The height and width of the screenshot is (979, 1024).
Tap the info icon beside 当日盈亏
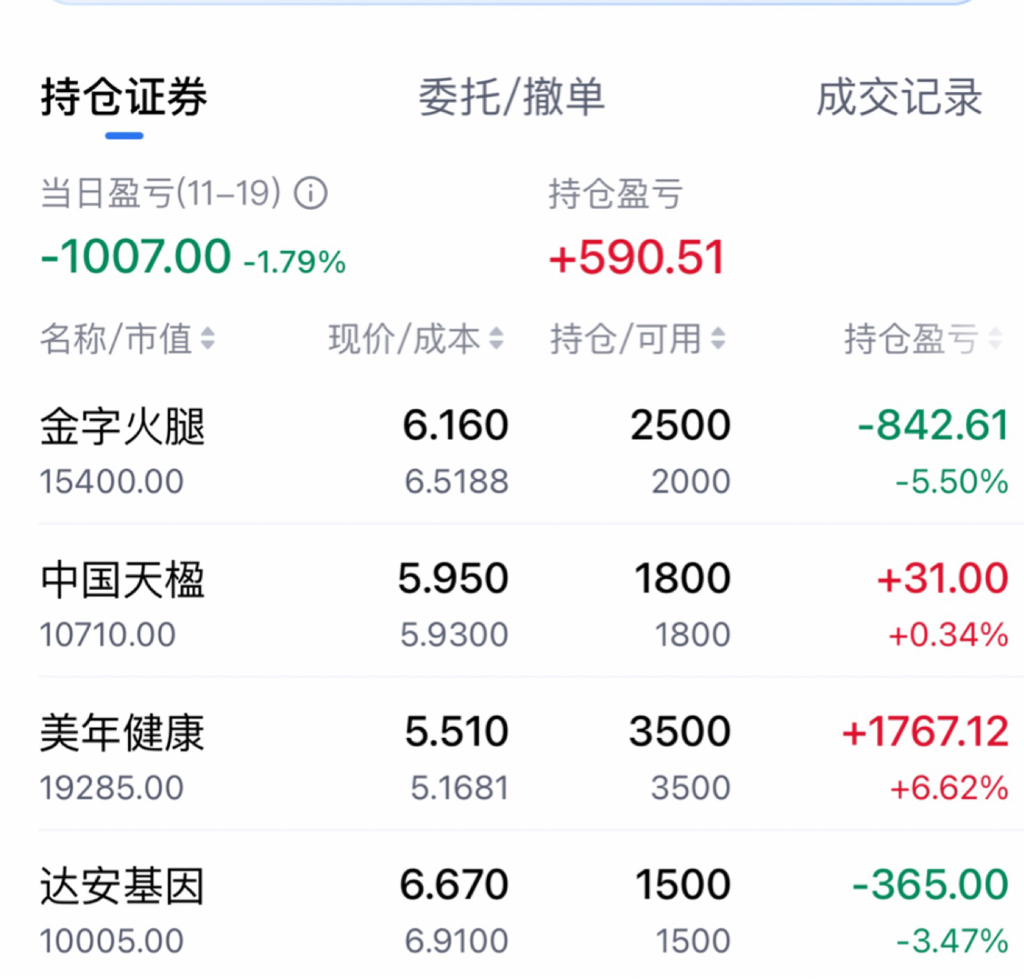[310, 193]
